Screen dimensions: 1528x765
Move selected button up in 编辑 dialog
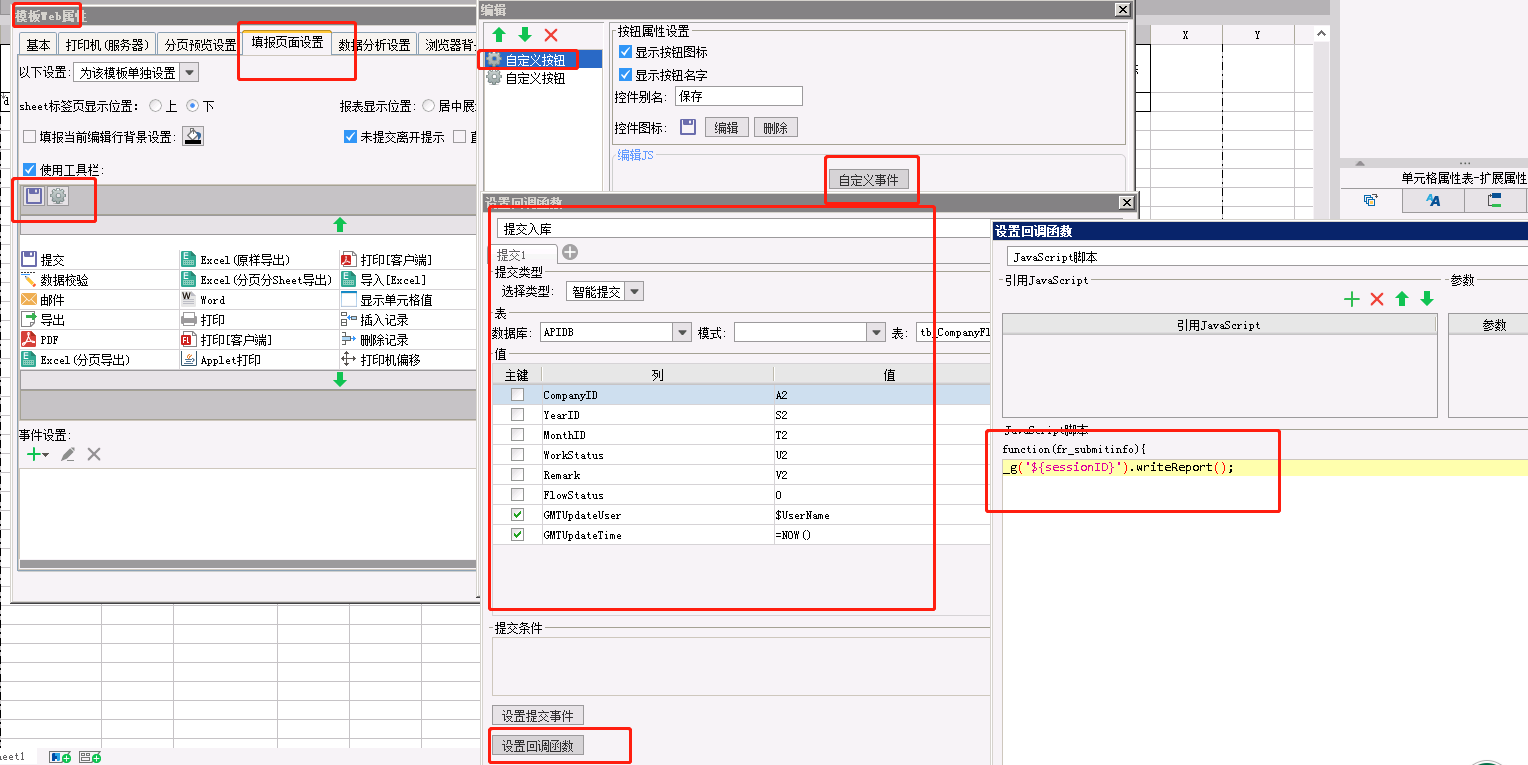click(499, 35)
